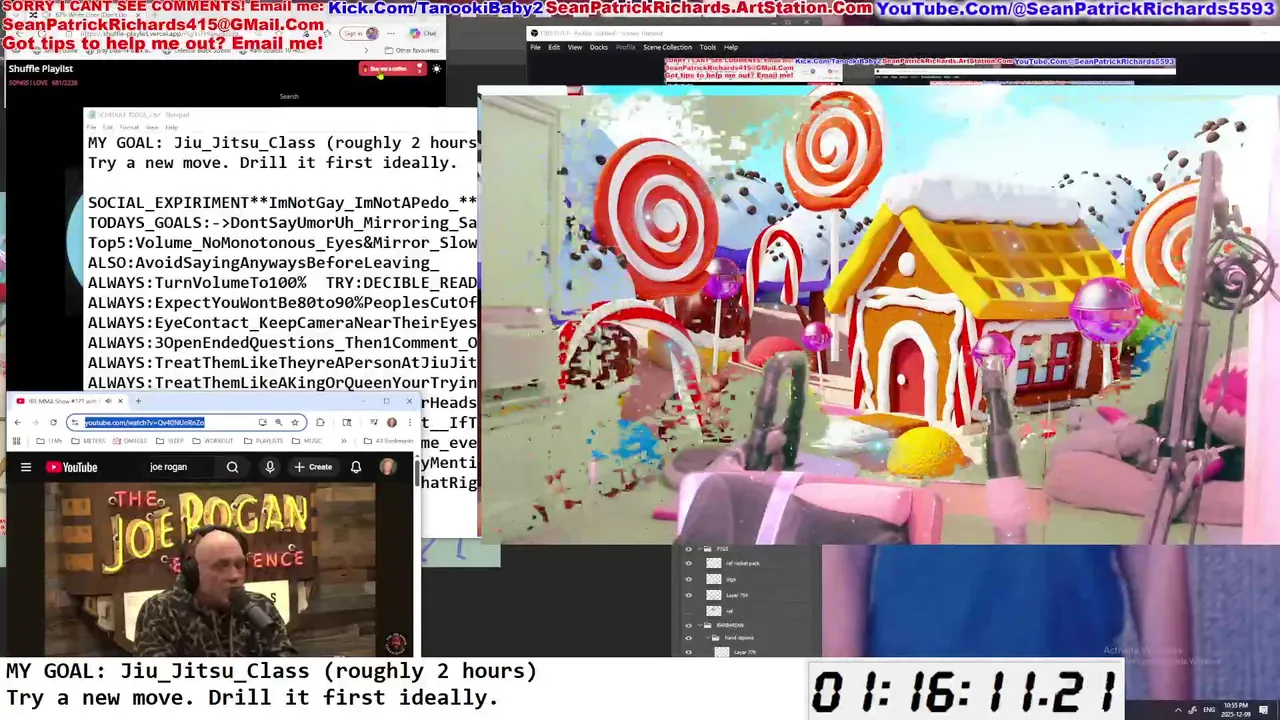
Task: Open 'Other favourites' folder in top browser
Action: point(412,50)
